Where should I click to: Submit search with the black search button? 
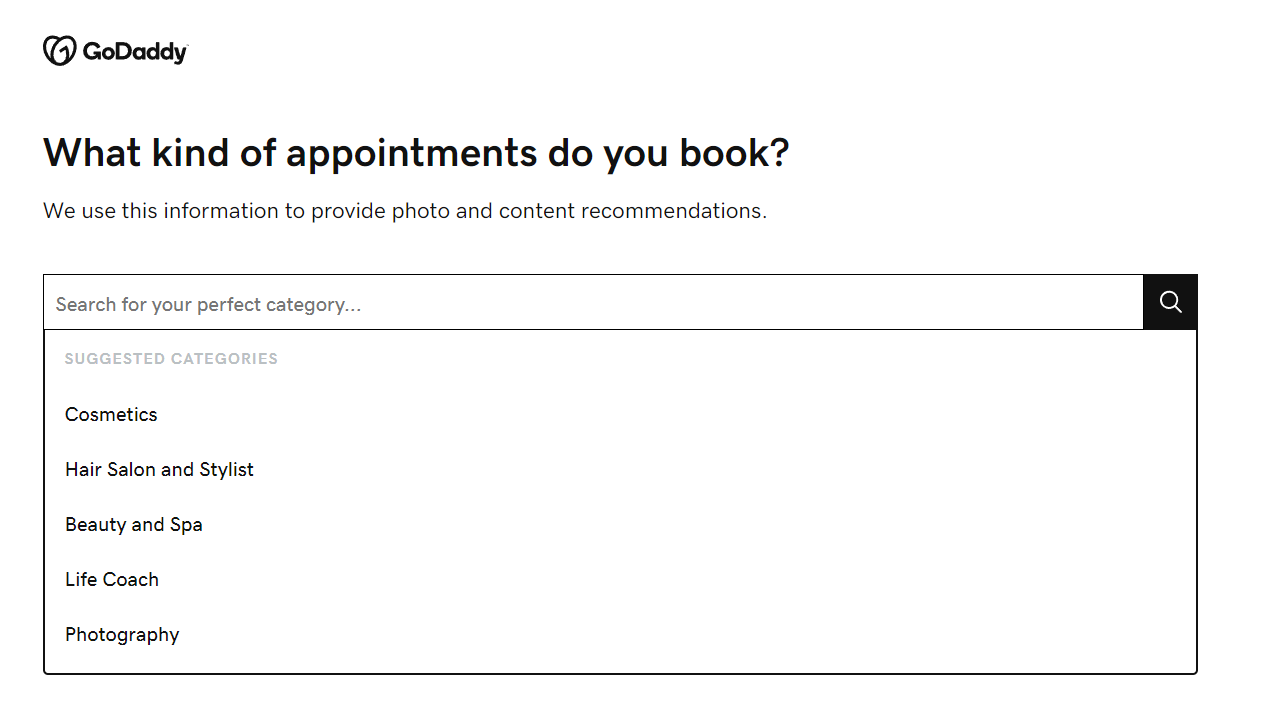[x=1170, y=302]
